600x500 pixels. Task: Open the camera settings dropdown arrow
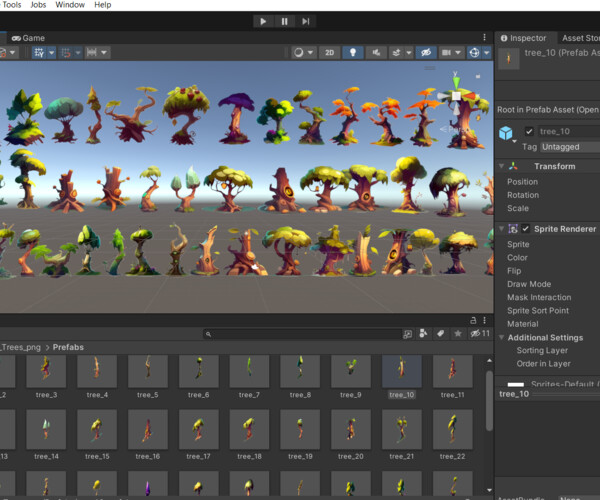458,52
